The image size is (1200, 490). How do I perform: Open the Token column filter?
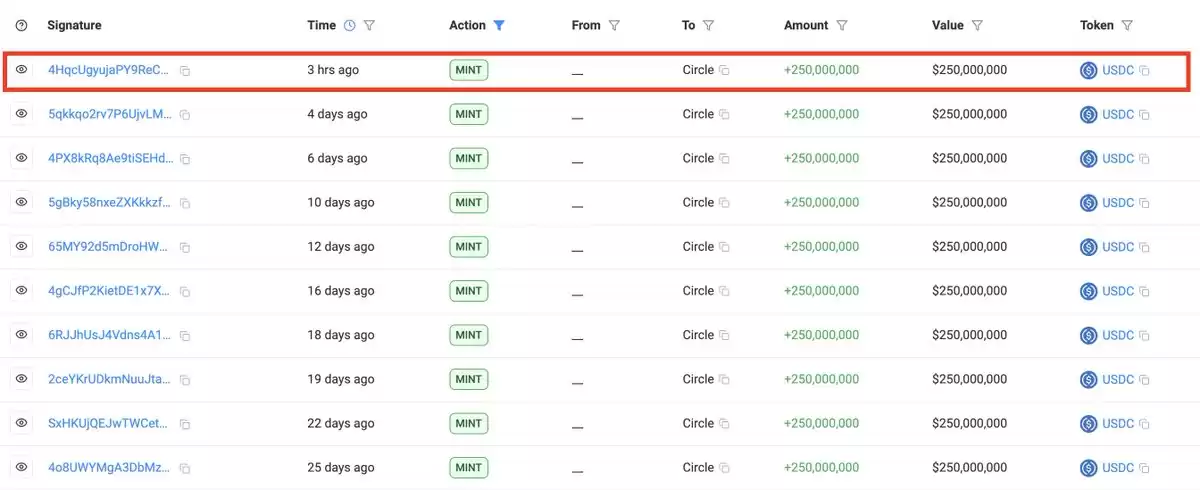[1127, 26]
